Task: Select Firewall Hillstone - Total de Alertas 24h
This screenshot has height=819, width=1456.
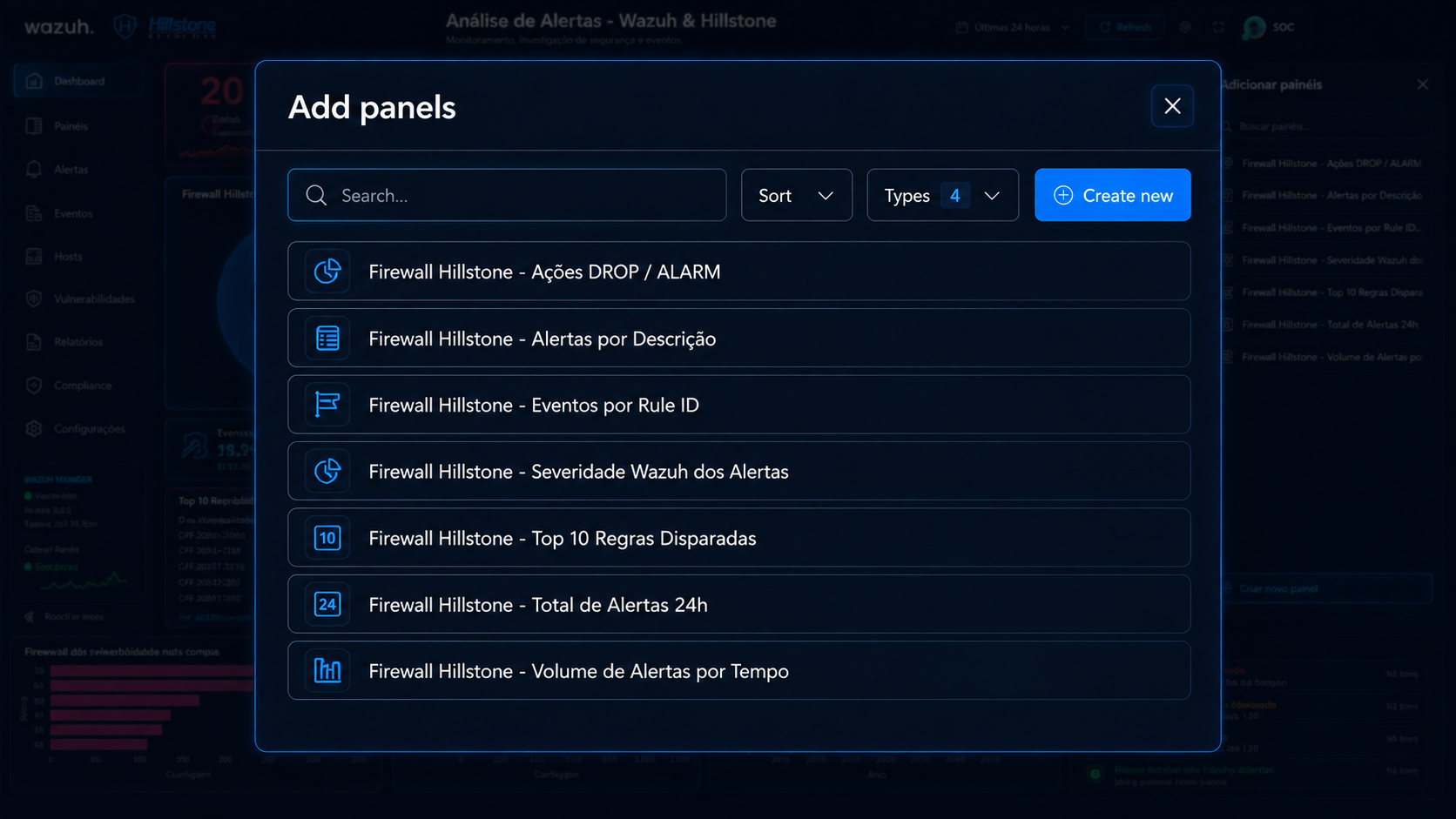Action: [x=739, y=604]
